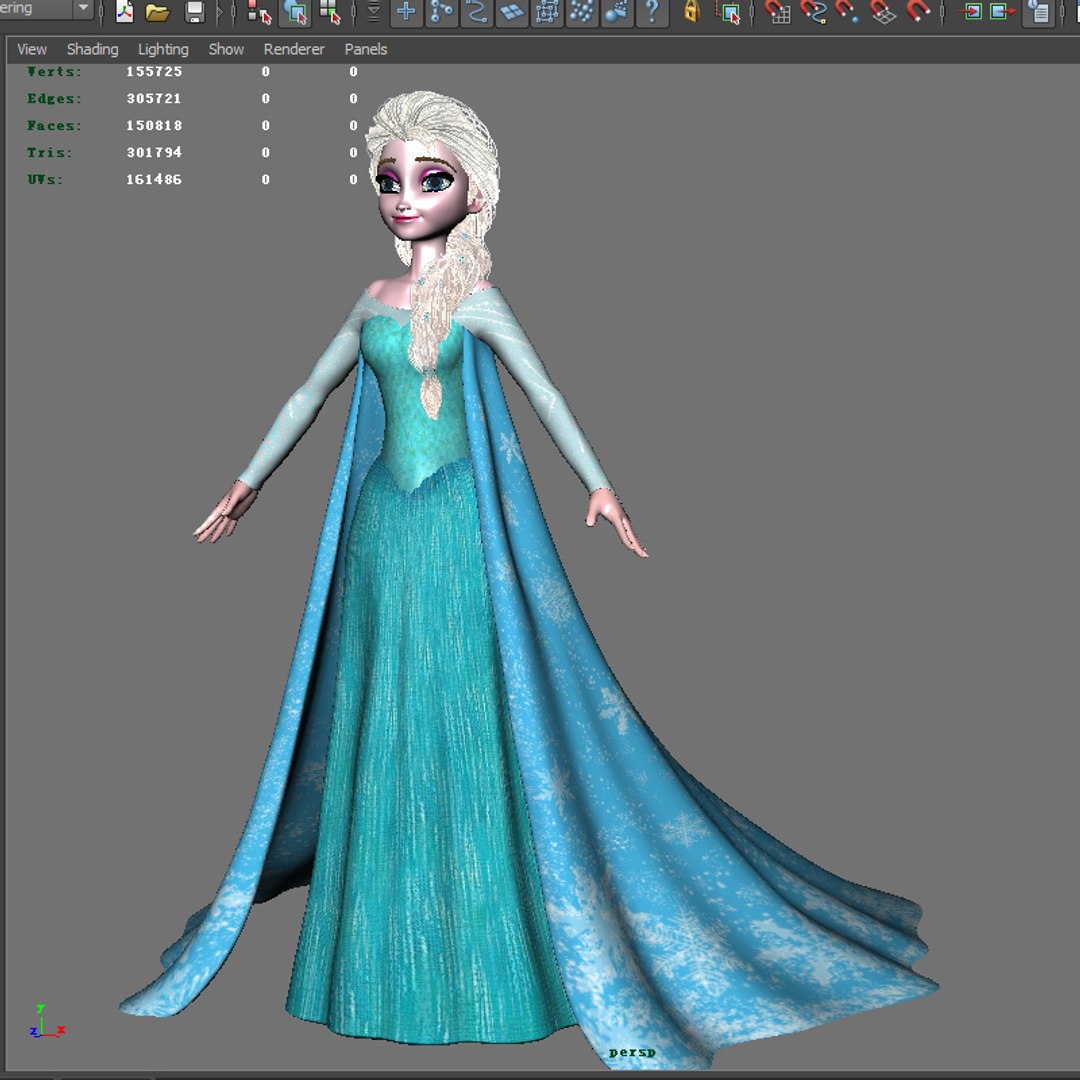Screen dimensions: 1080x1080
Task: Click the 'UVs:' heads-up display label
Action: pyautogui.click(x=45, y=179)
